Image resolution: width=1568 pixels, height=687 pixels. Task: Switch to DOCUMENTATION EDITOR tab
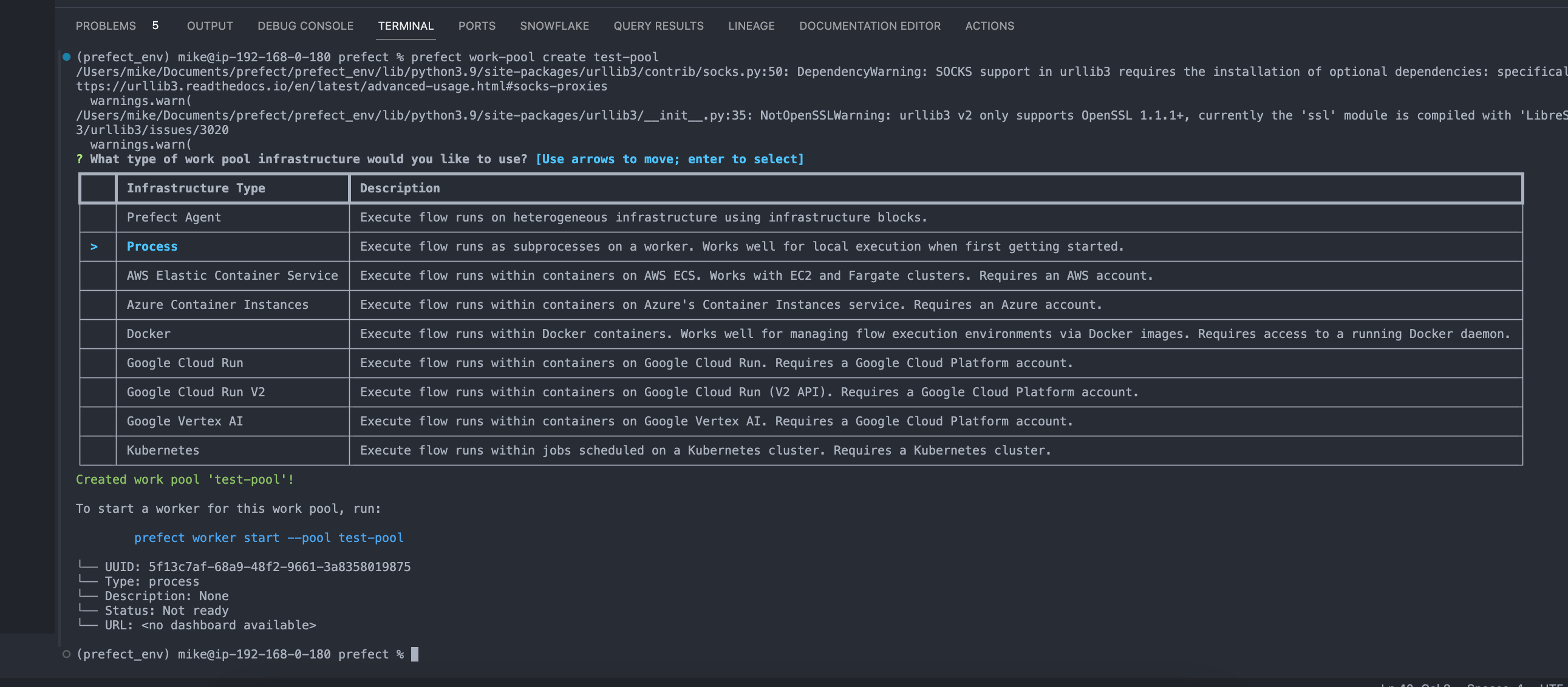(870, 25)
